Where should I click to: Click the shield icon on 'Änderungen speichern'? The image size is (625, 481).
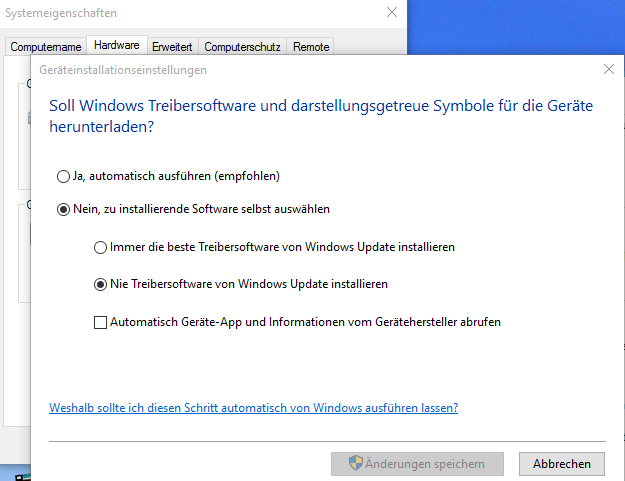point(356,463)
